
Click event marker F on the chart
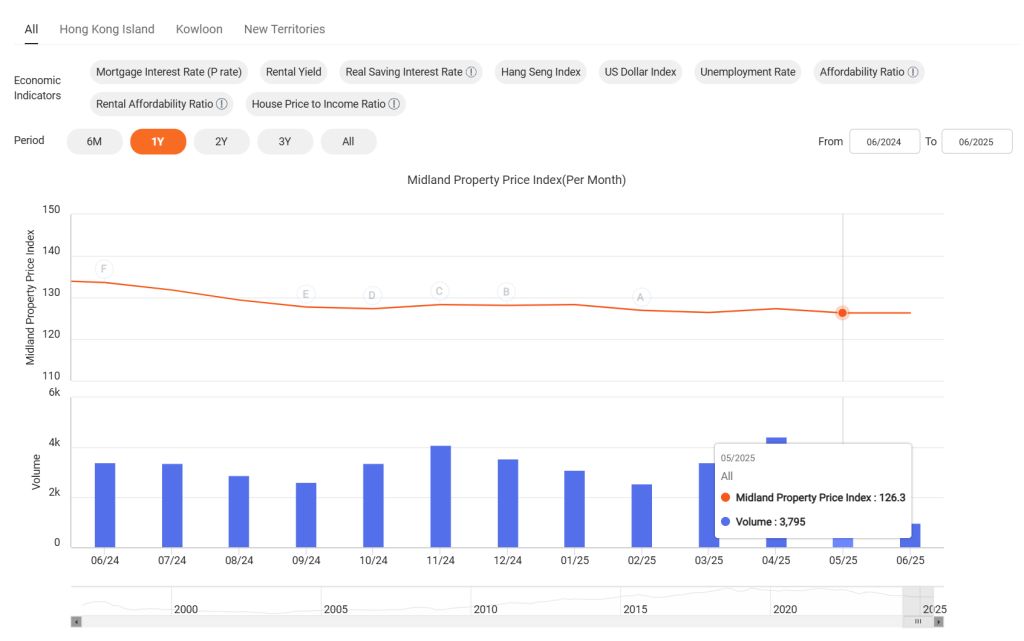point(104,269)
